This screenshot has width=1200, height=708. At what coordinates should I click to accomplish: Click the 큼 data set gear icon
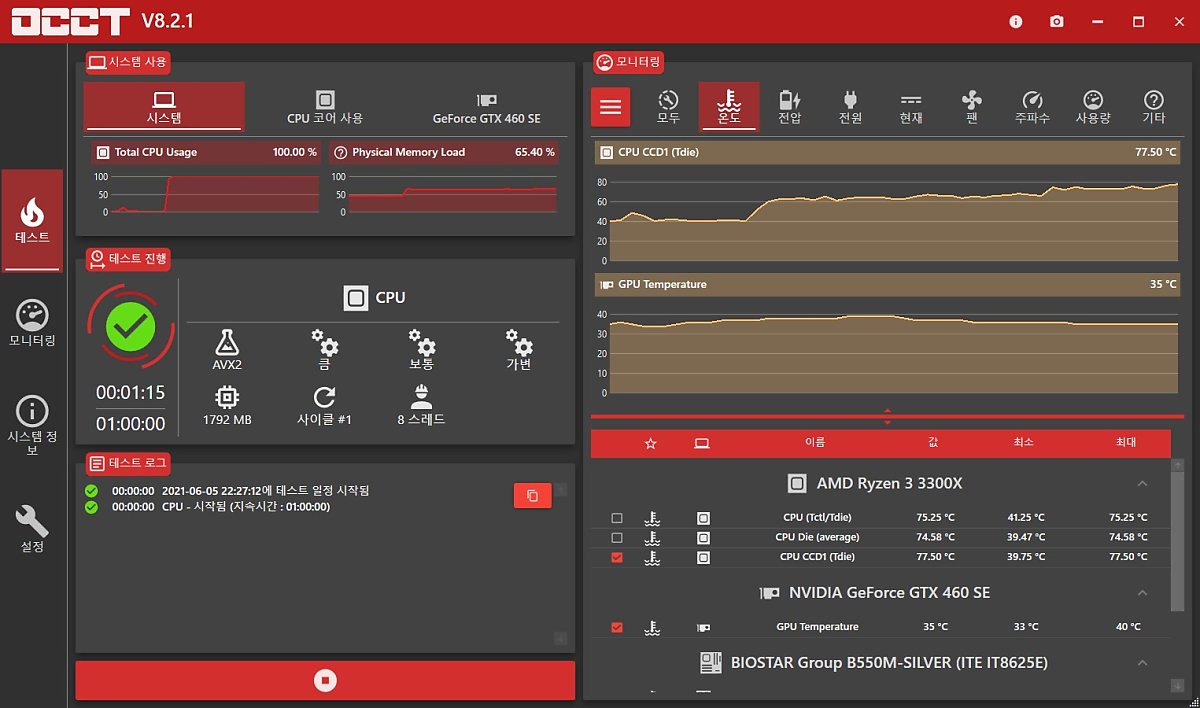(324, 343)
